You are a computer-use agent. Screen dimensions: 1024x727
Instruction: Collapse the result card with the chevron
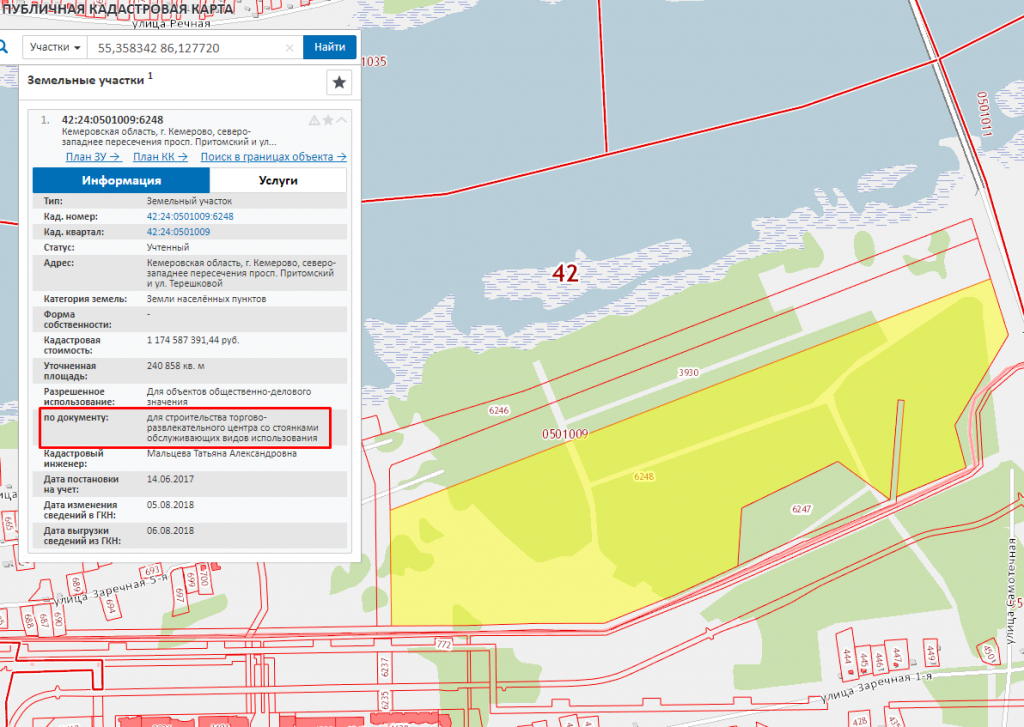342,120
